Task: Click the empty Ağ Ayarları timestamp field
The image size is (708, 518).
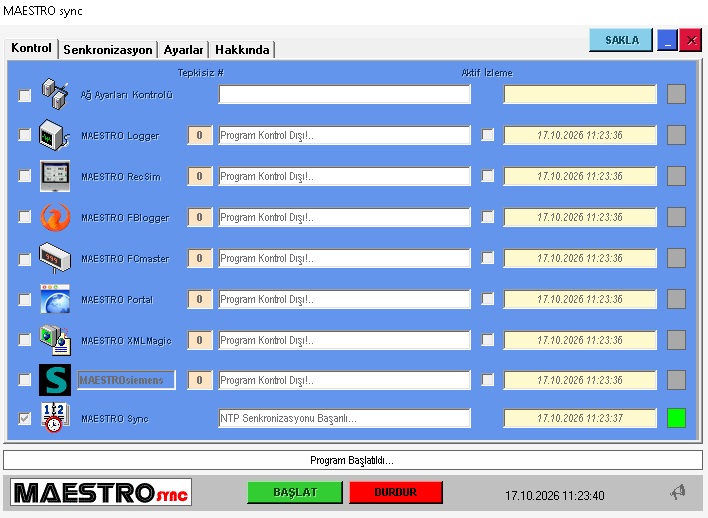Action: pyautogui.click(x=580, y=94)
